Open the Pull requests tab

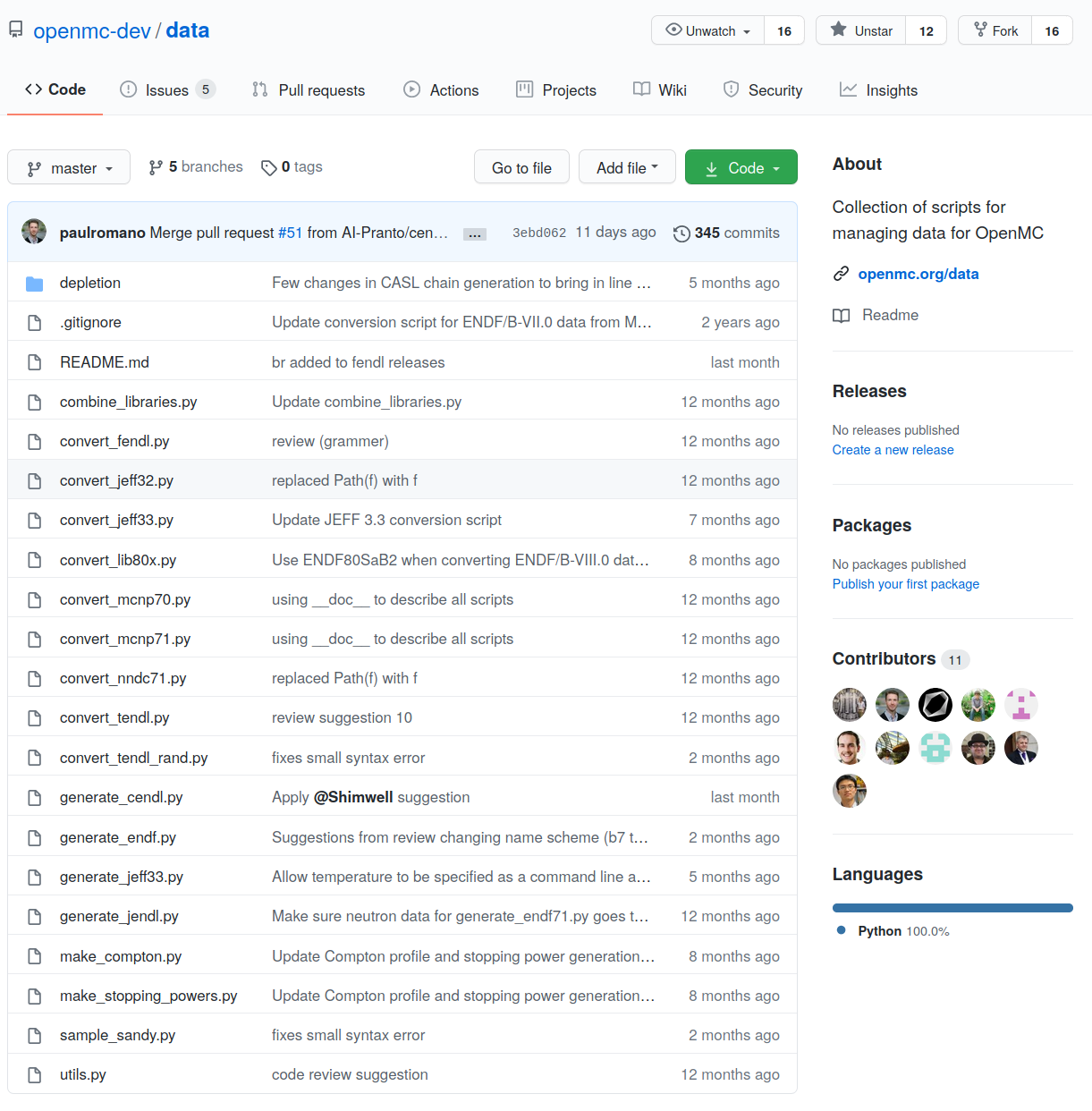click(x=309, y=89)
